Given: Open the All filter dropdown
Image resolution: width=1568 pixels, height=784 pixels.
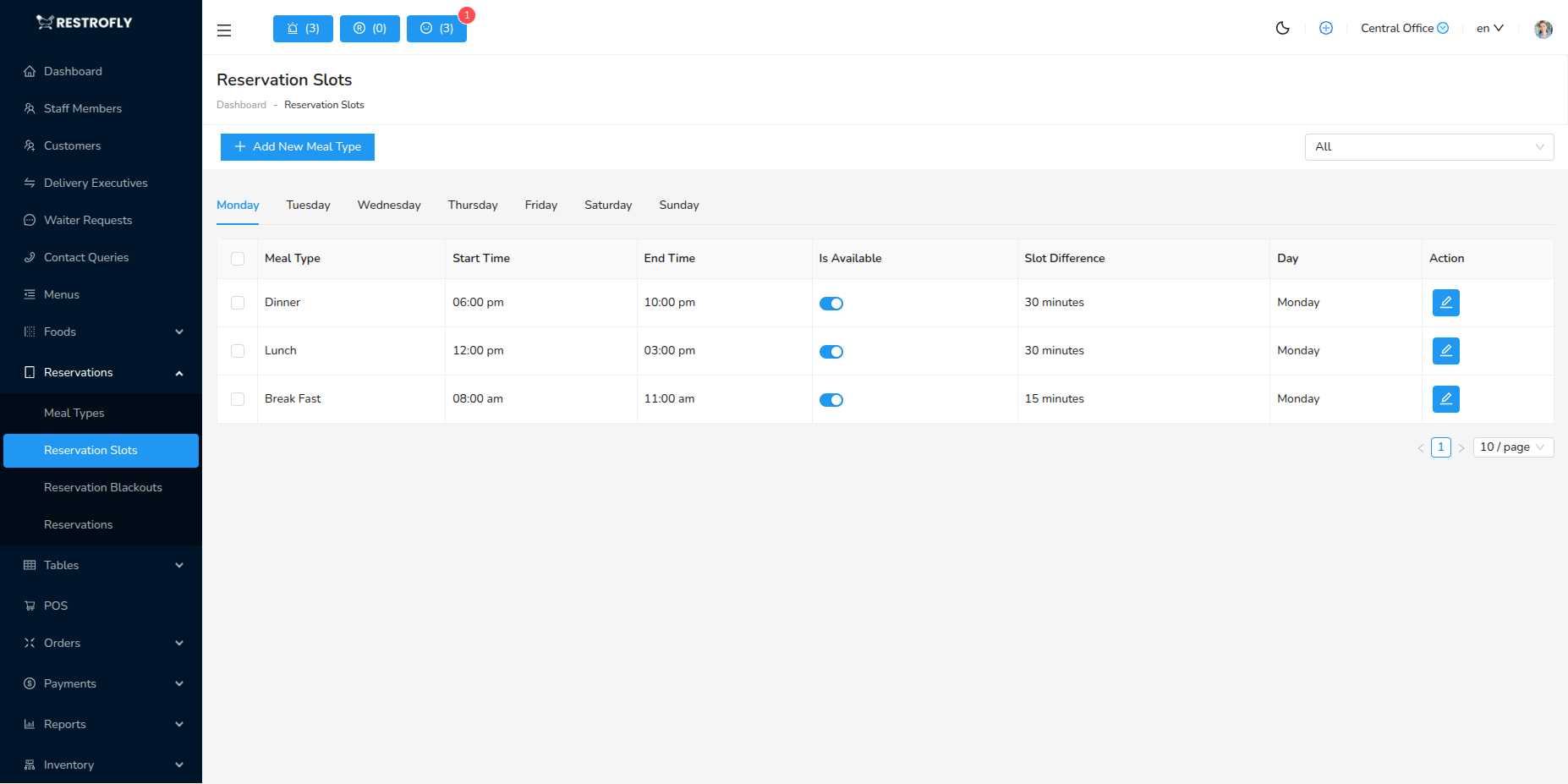Looking at the screenshot, I should point(1428,146).
